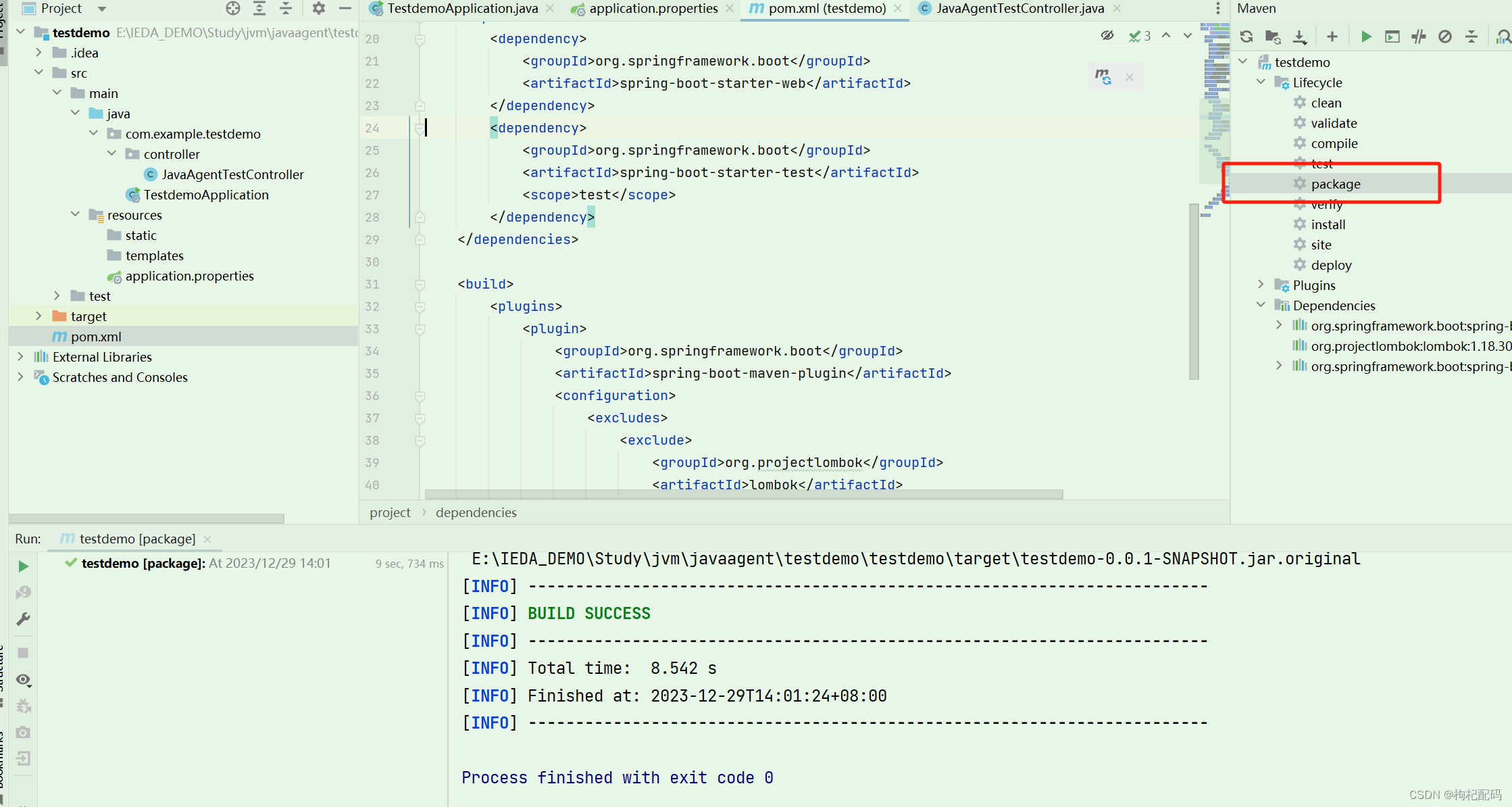Open the TestdemoApplication class file
The height and width of the screenshot is (807, 1512).
pos(205,195)
